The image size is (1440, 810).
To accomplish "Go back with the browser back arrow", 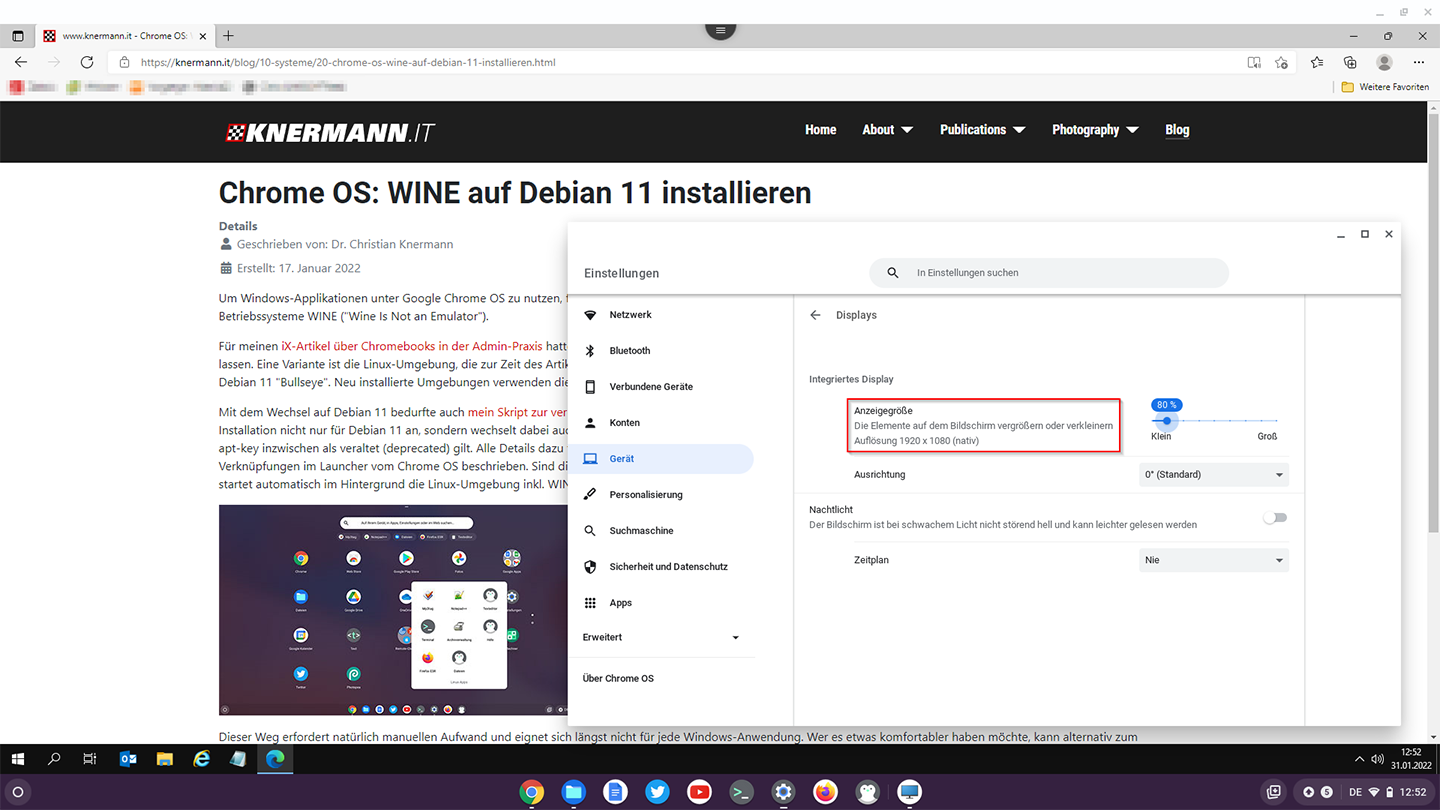I will tap(21, 62).
